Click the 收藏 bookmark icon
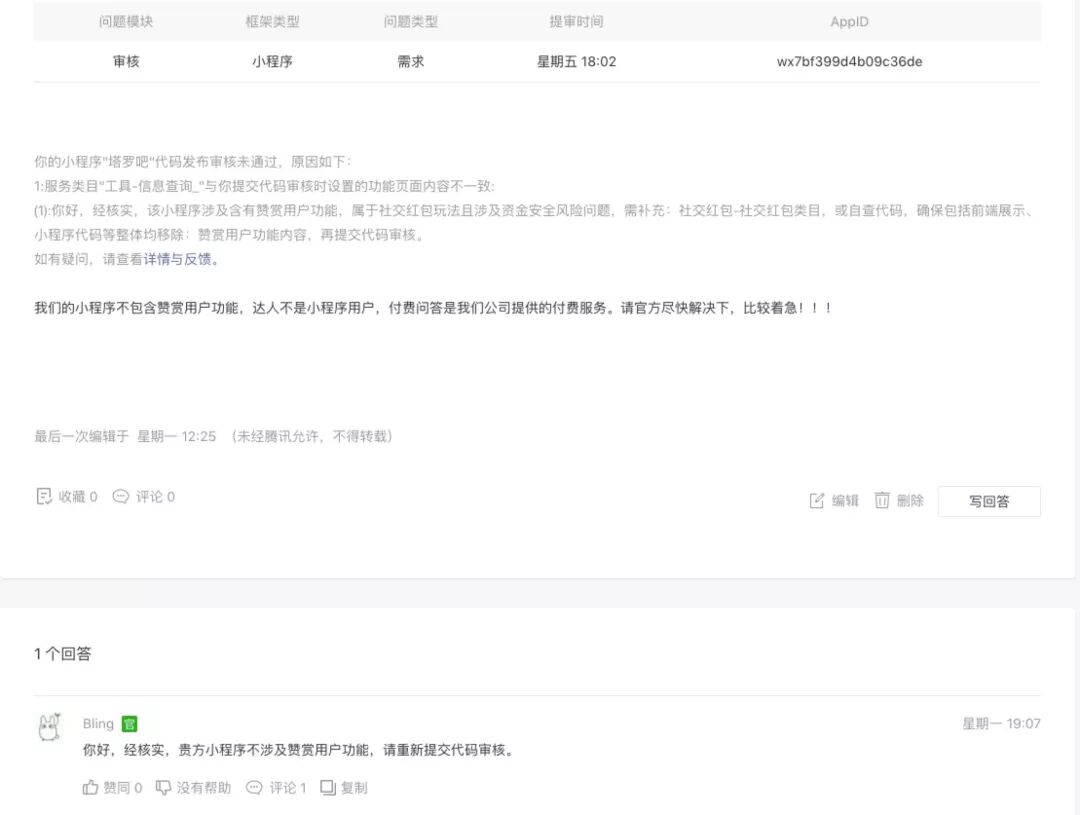 (43, 496)
